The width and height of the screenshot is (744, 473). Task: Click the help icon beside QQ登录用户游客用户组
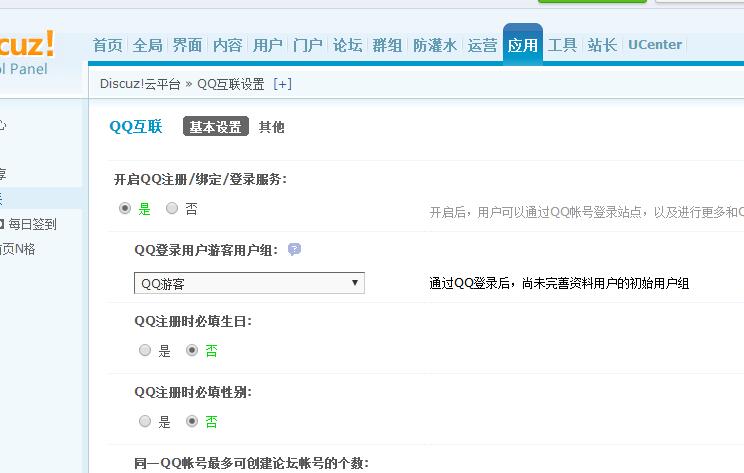click(294, 250)
